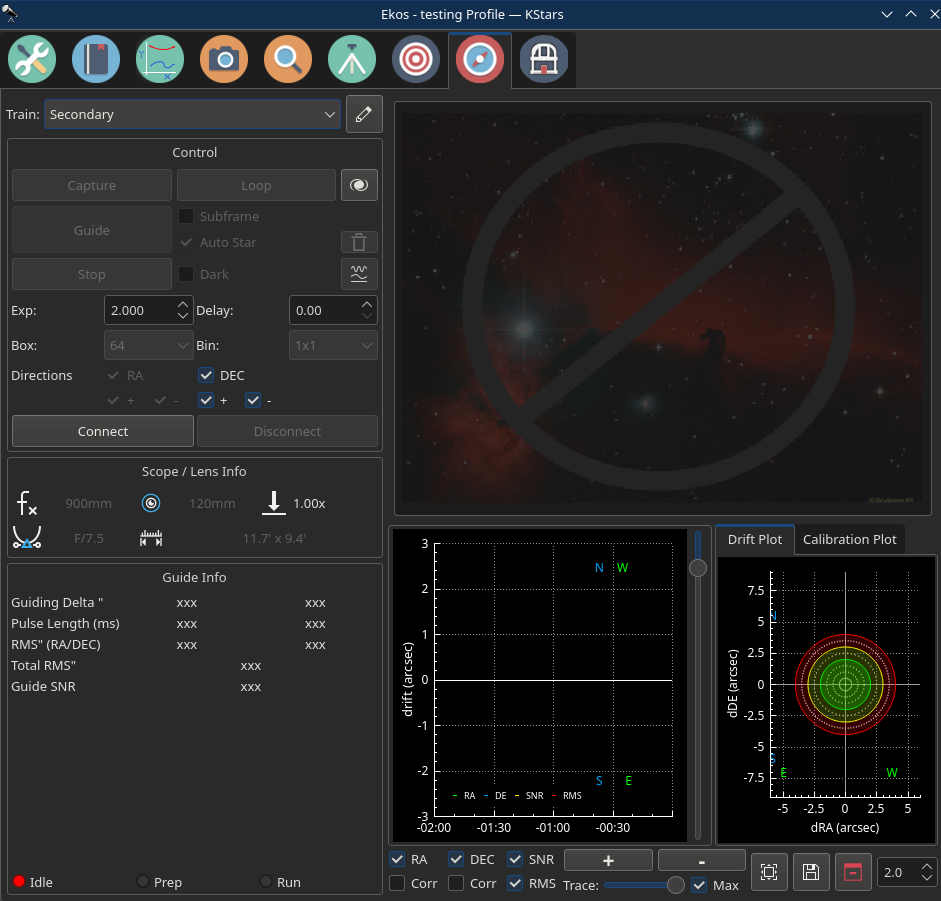Open the Mount tripod module icon
941x901 pixels.
tap(352, 59)
